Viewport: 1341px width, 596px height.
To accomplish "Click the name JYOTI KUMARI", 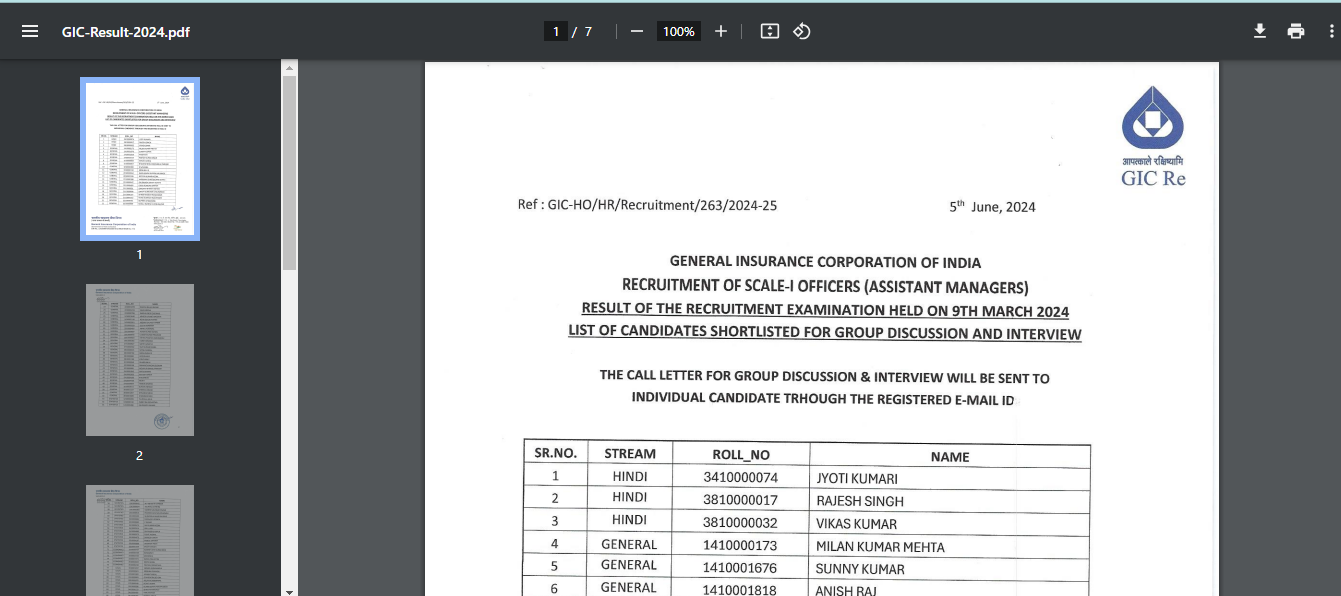I will (x=857, y=479).
